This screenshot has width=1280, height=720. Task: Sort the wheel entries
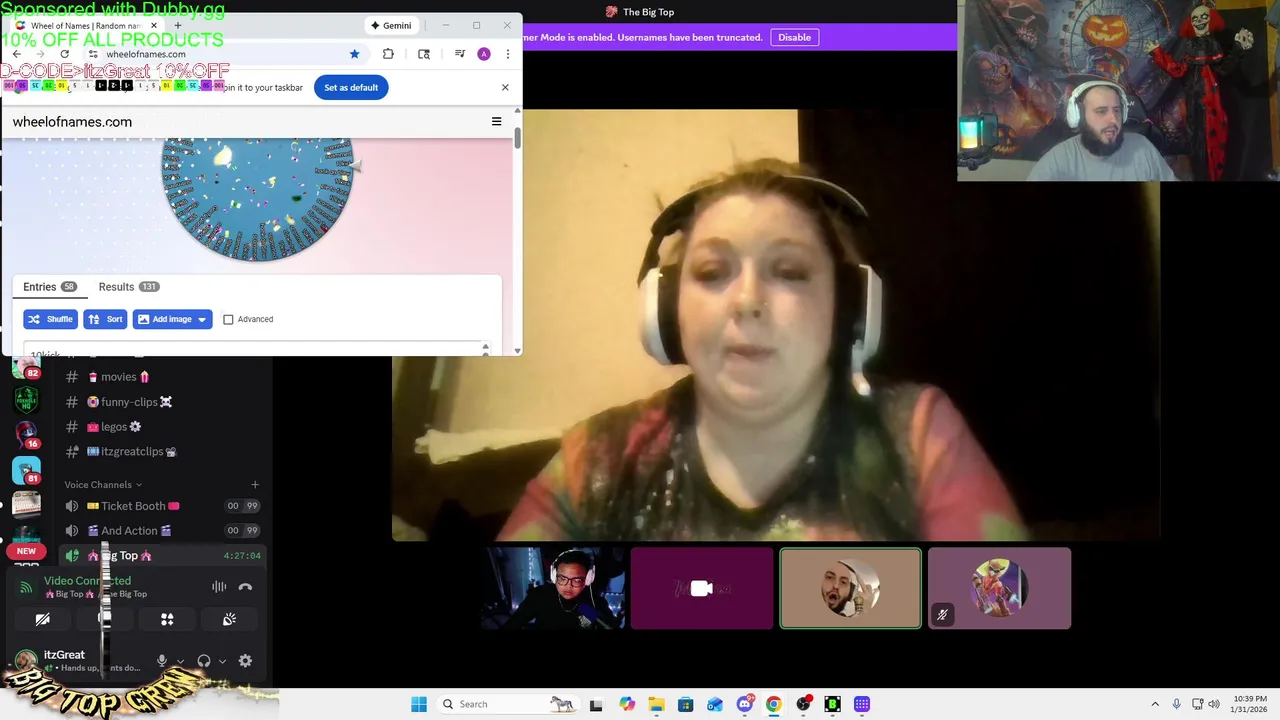point(105,319)
